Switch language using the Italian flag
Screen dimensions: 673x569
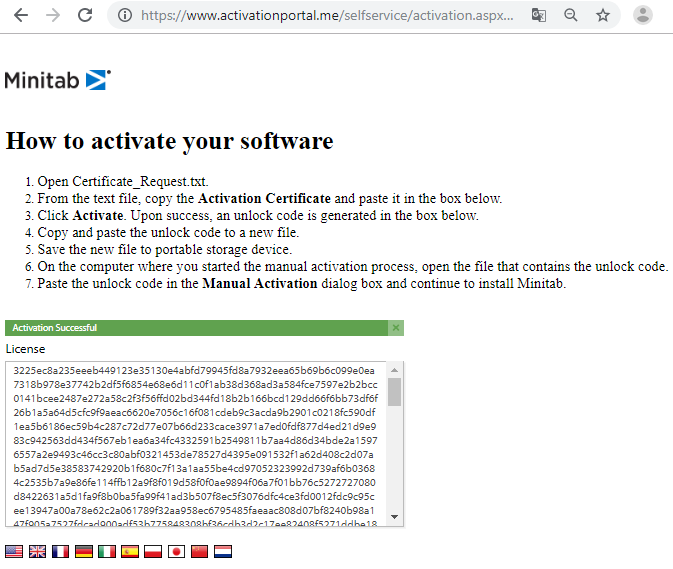click(106, 551)
